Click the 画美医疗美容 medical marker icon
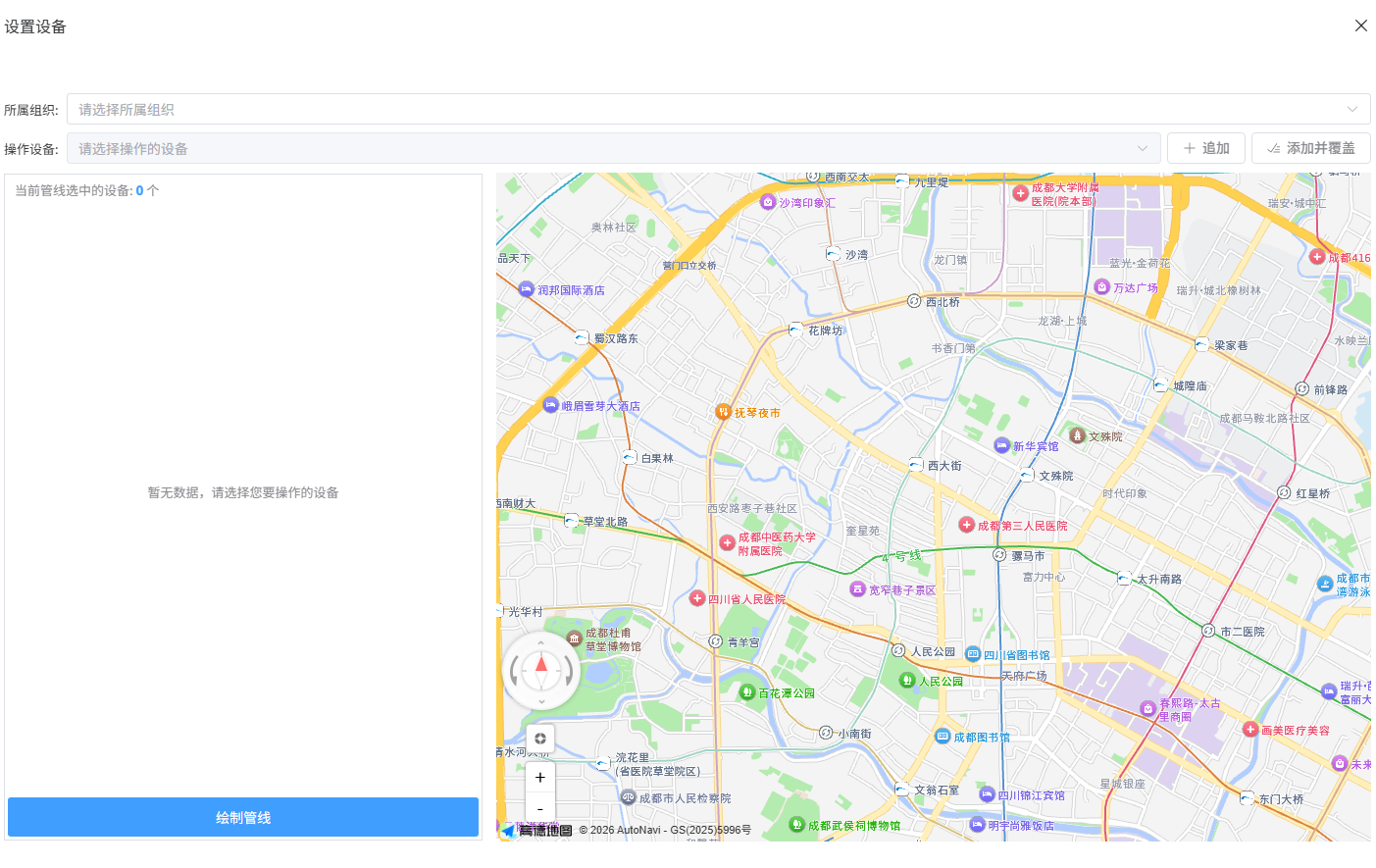This screenshot has height=868, width=1376. [x=1249, y=730]
